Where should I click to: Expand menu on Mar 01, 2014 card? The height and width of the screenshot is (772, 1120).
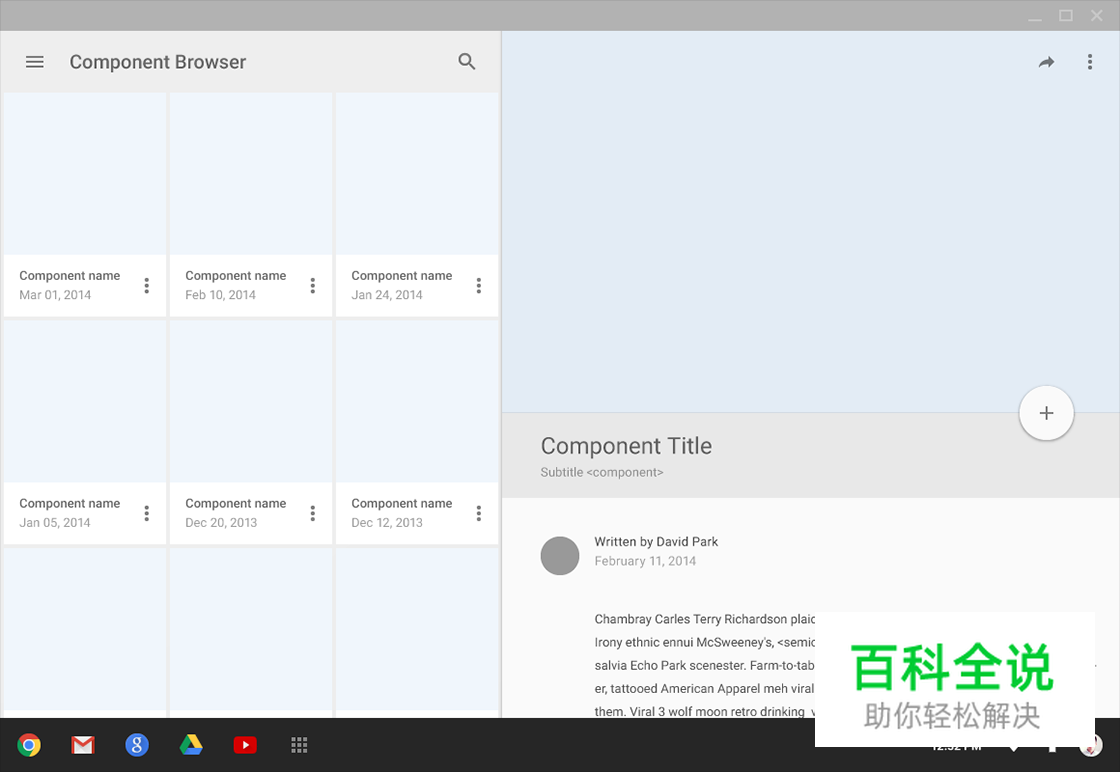click(x=146, y=285)
